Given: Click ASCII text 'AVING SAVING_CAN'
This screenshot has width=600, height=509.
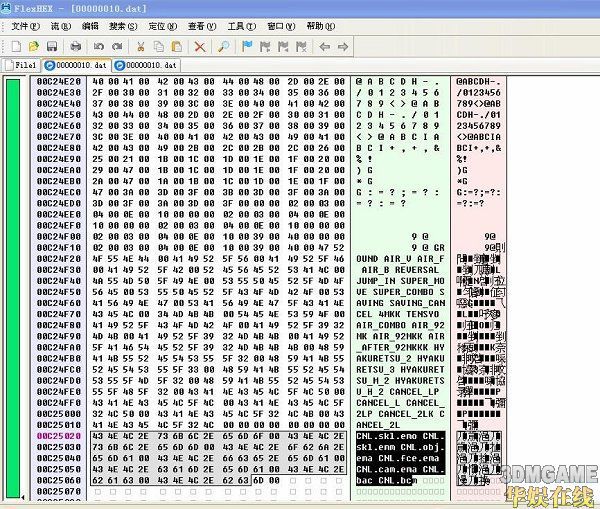Looking at the screenshot, I should pos(400,303).
